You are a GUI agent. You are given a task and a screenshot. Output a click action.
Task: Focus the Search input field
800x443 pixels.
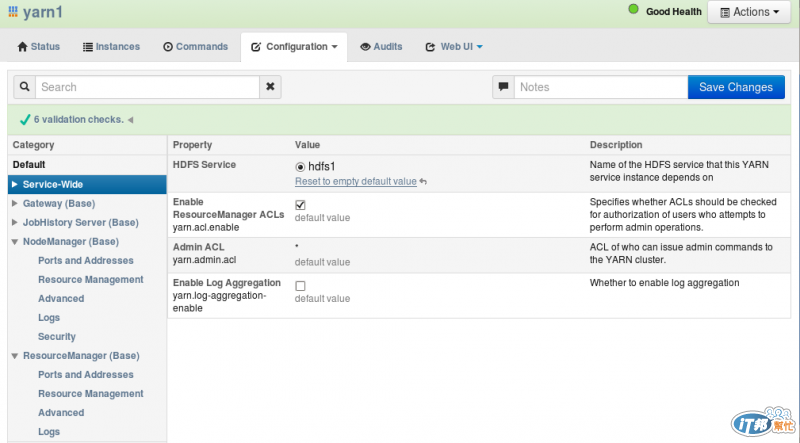coord(148,87)
